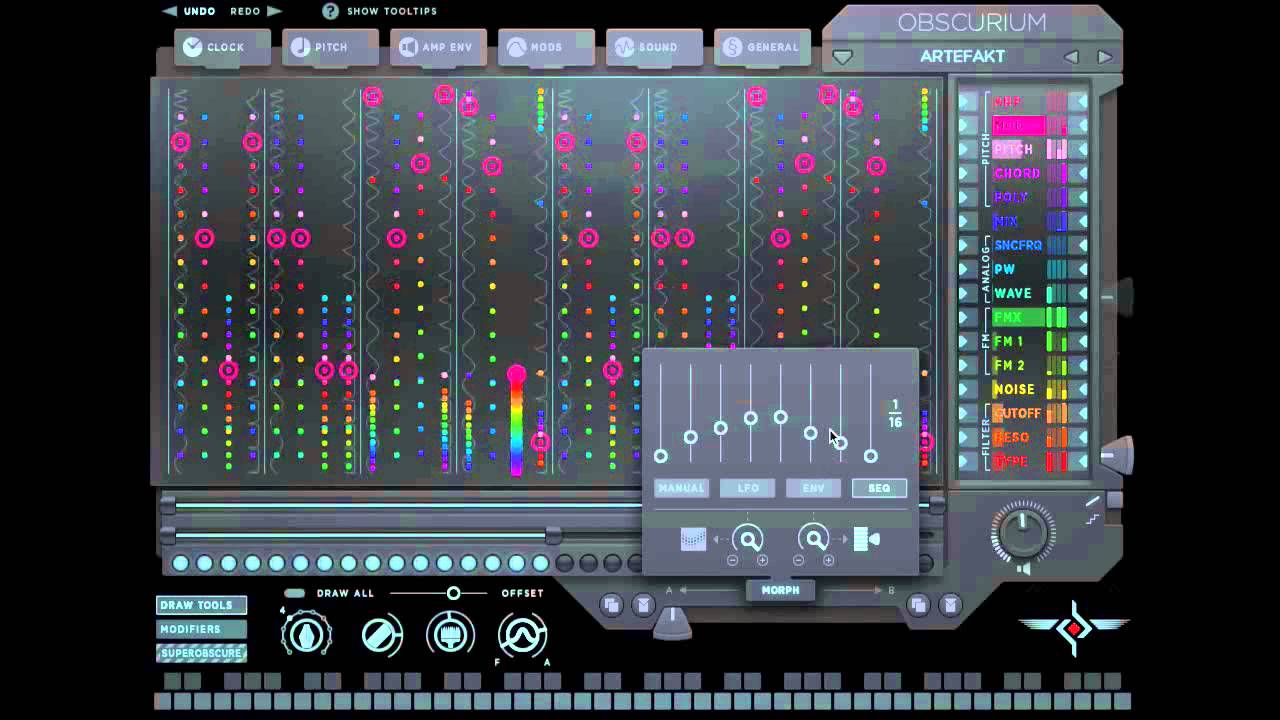Click the master volume knob

(1022, 533)
